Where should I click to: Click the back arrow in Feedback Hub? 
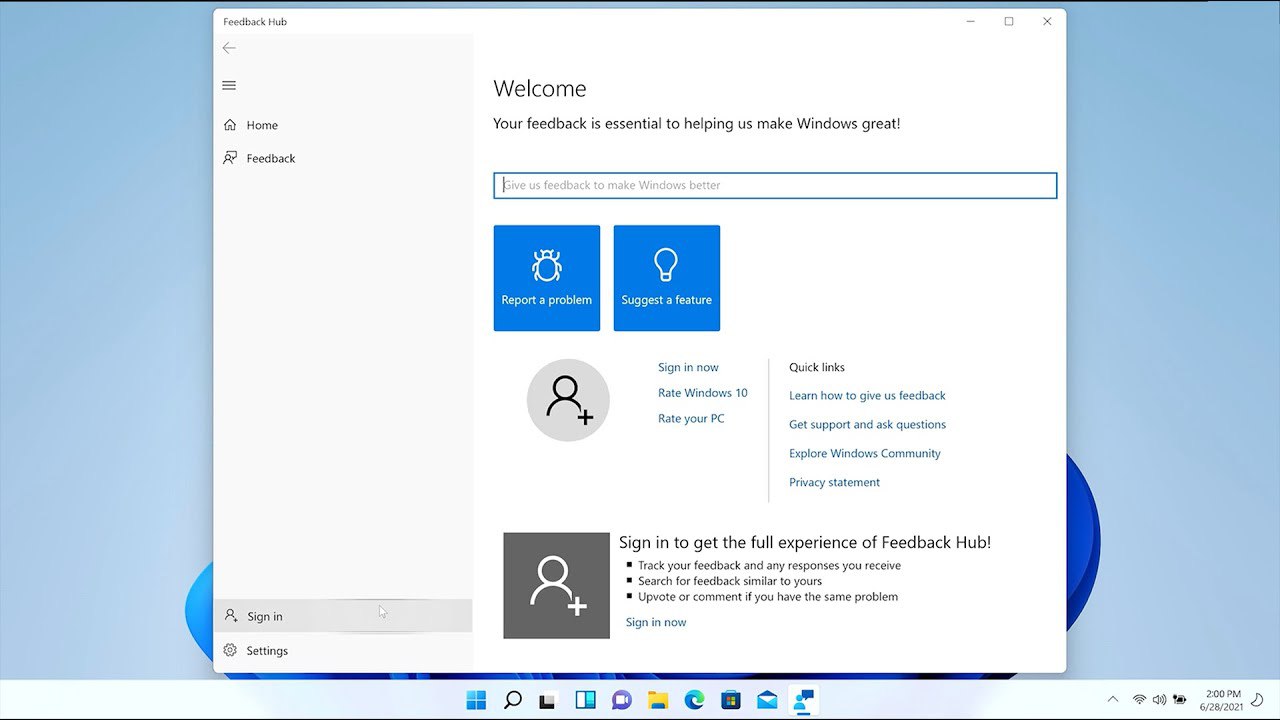click(x=229, y=48)
